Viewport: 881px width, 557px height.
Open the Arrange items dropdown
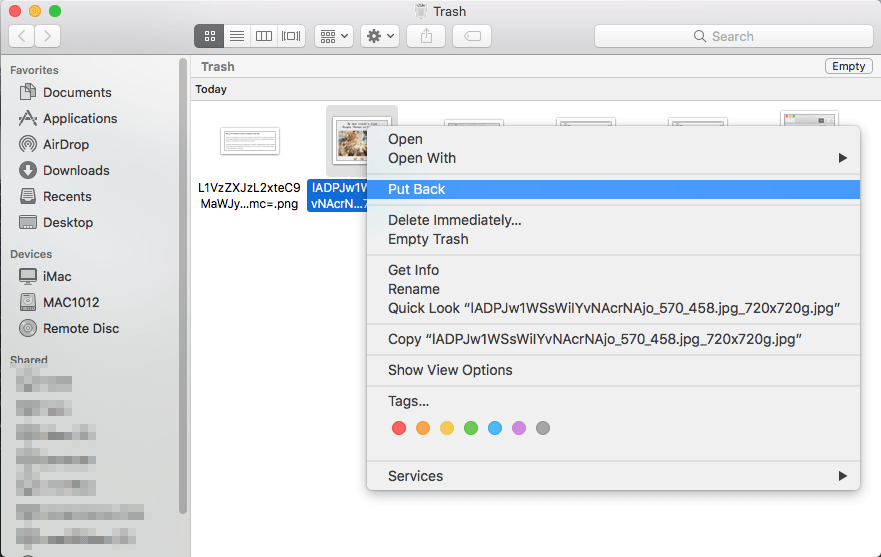pos(333,36)
